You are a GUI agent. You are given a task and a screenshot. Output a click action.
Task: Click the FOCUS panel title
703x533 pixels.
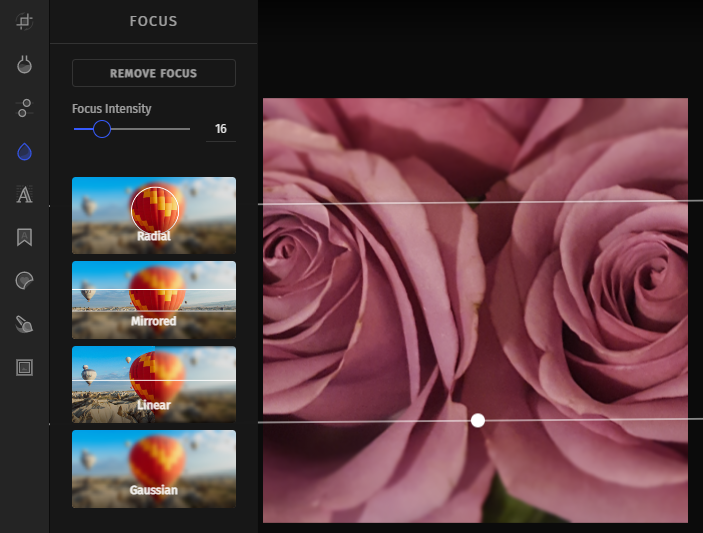[x=153, y=21]
